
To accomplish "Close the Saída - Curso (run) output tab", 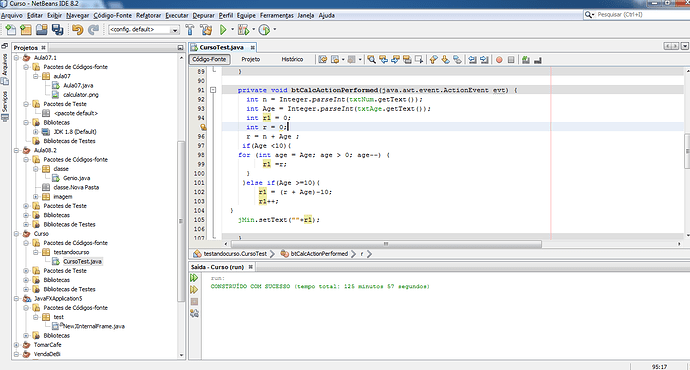I will click(250, 267).
